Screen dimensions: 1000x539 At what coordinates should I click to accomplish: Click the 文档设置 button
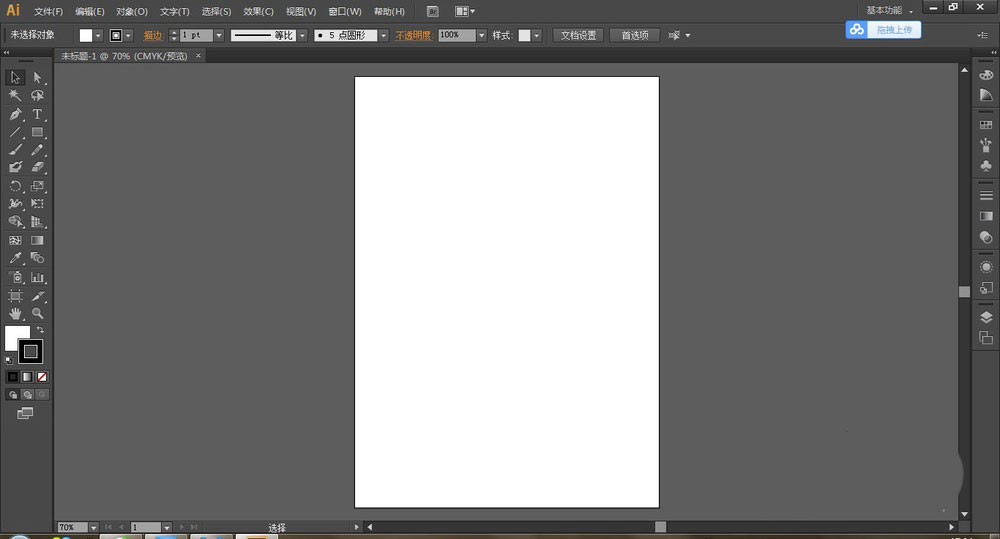[577, 35]
